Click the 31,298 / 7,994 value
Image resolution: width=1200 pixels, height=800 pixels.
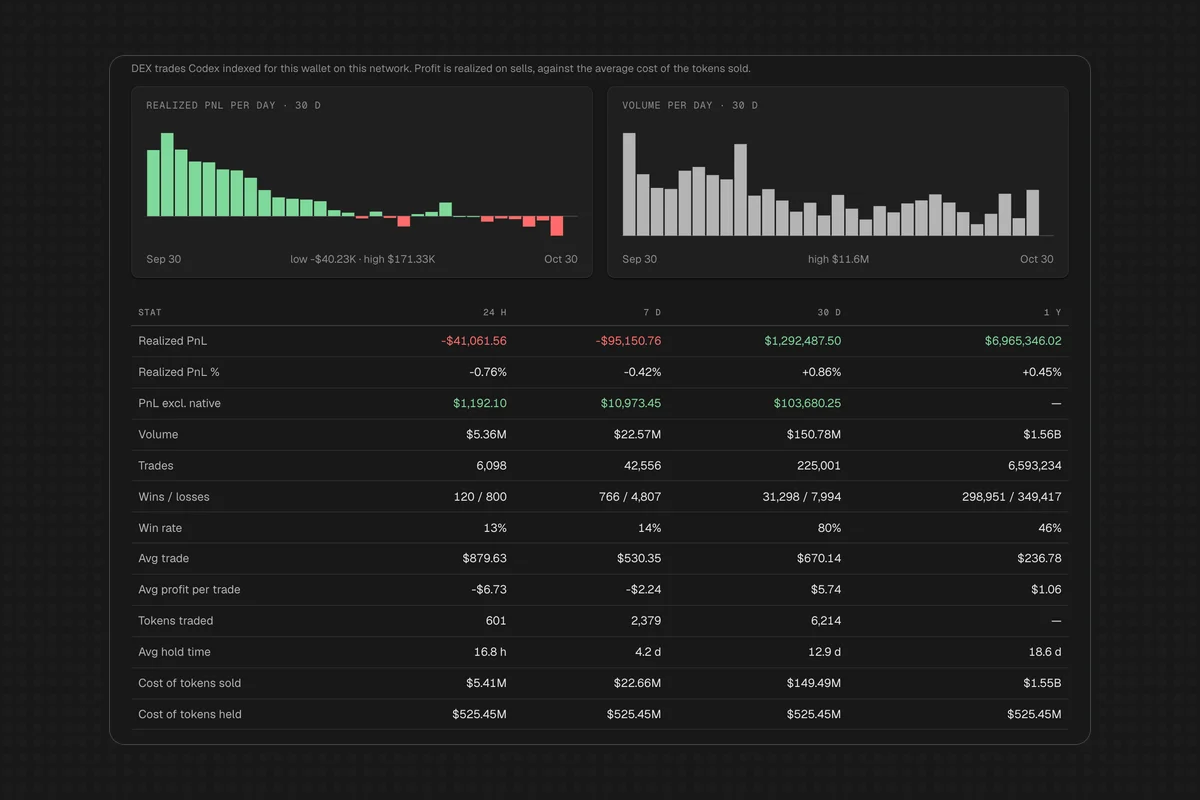pos(802,496)
